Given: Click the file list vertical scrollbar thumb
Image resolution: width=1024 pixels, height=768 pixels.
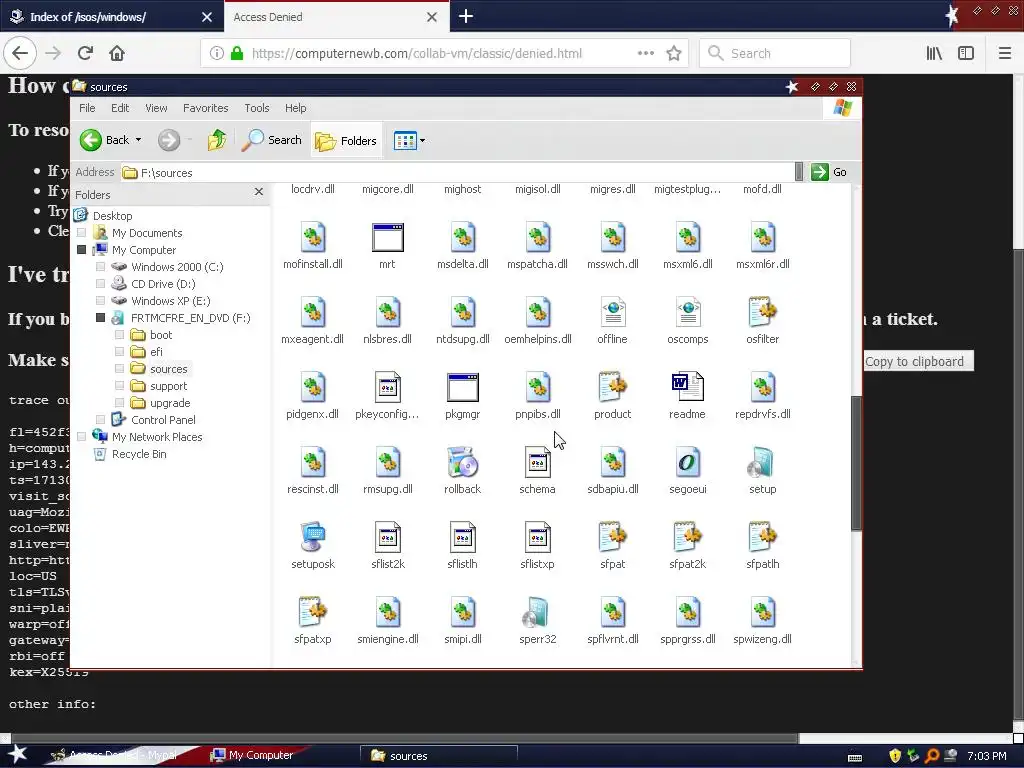Looking at the screenshot, I should pos(856,462).
